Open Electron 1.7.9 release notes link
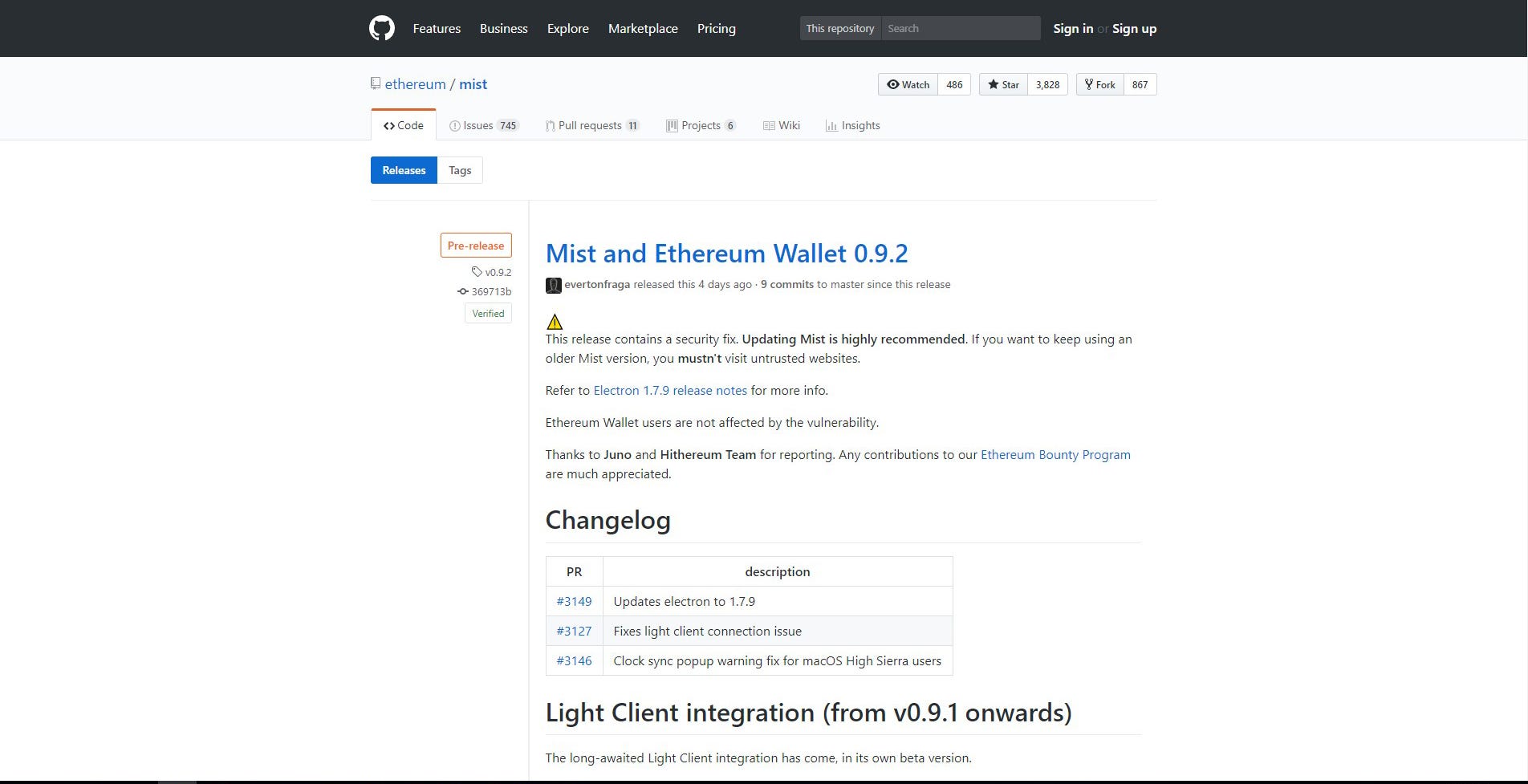This screenshot has width=1528, height=784. [x=670, y=390]
